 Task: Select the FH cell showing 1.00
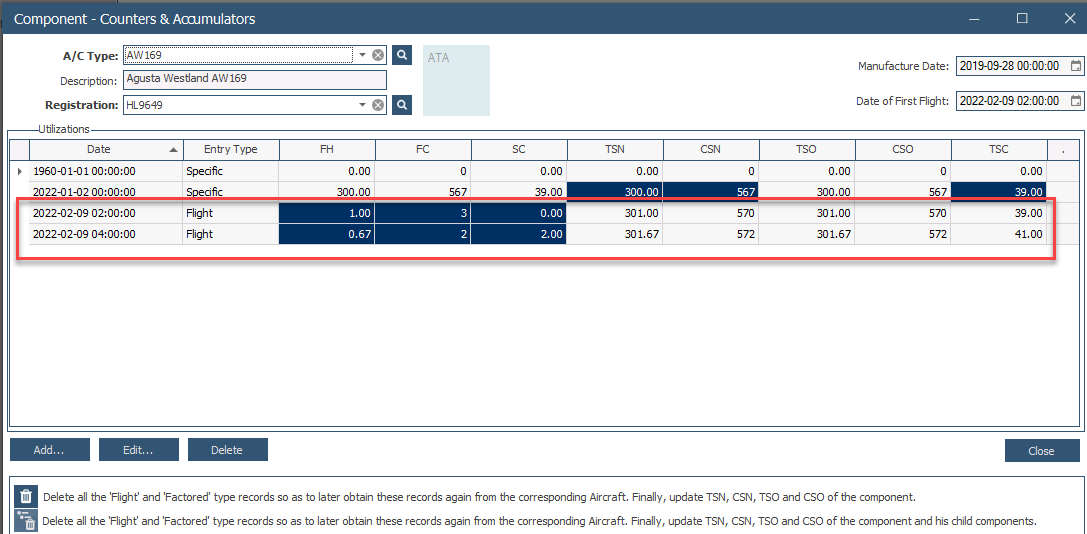327,213
